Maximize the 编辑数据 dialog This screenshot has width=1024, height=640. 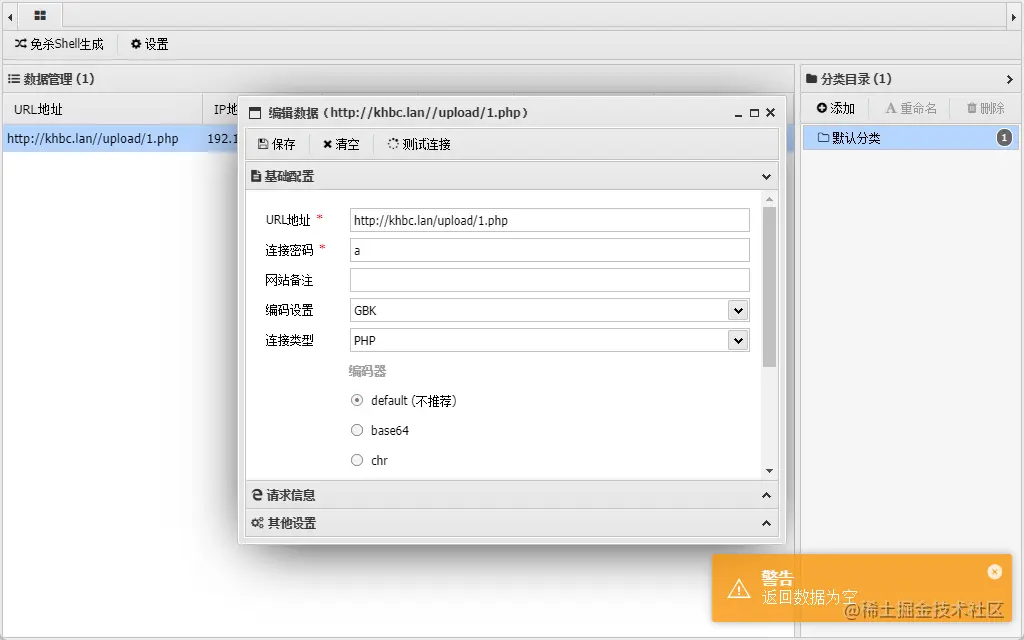(x=754, y=113)
